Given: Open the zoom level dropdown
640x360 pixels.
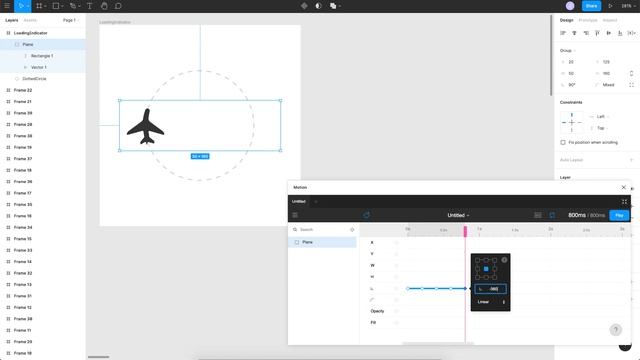Looking at the screenshot, I should click(x=628, y=6).
